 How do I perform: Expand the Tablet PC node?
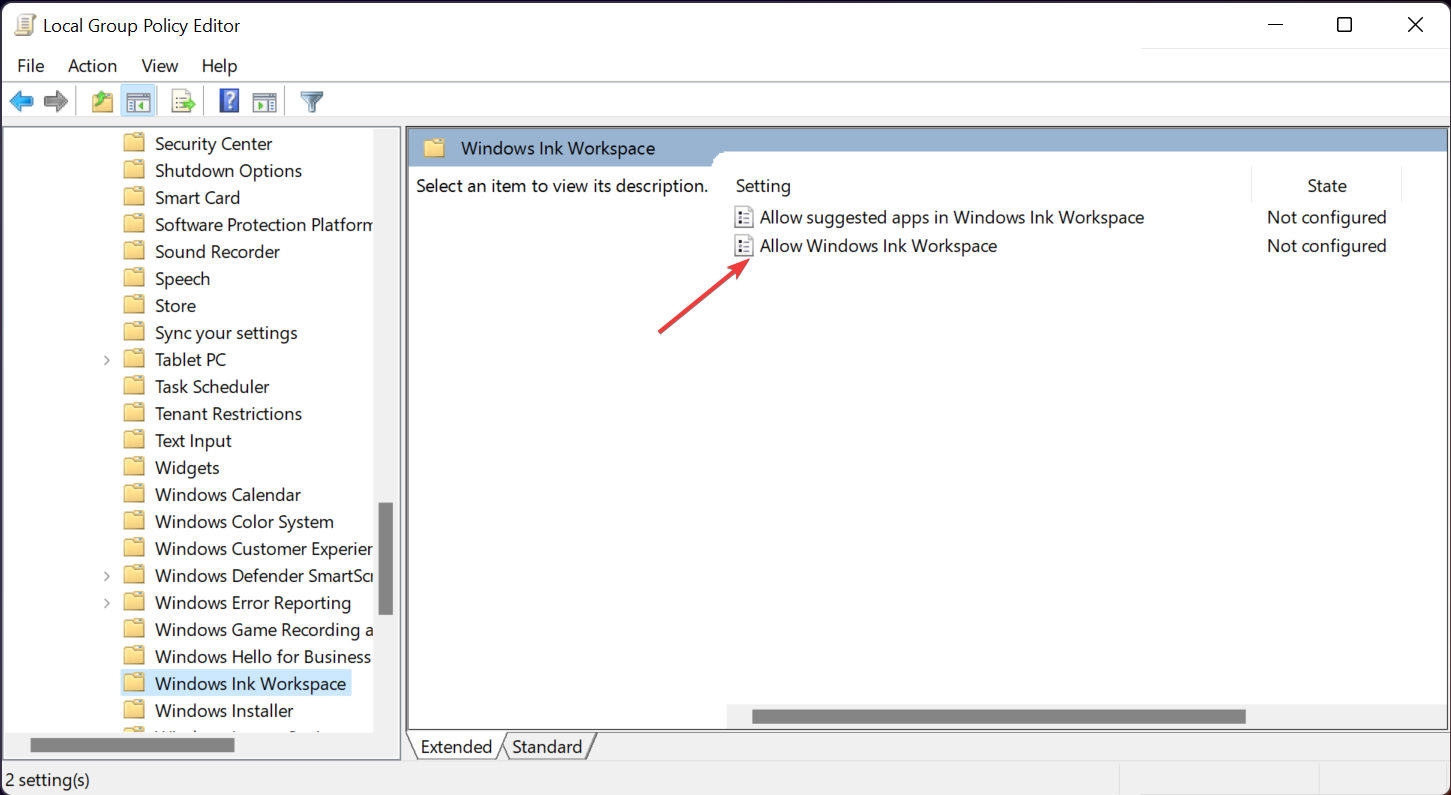point(107,358)
